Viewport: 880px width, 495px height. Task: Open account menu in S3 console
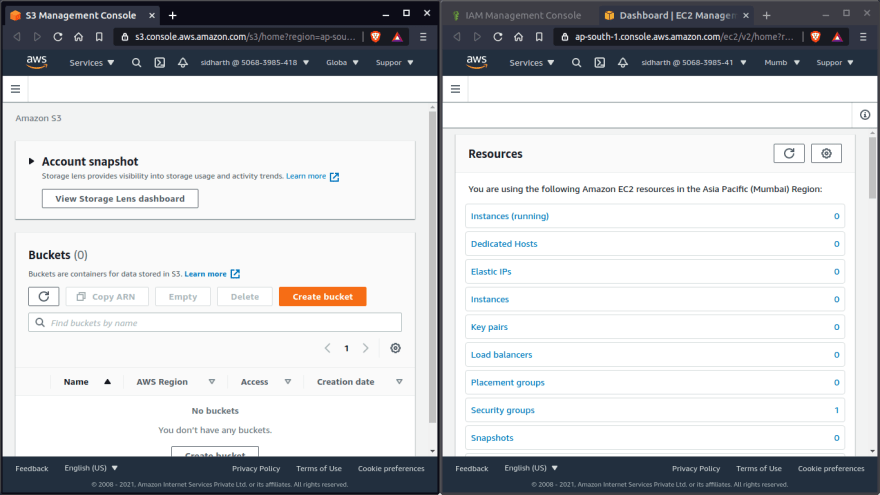pyautogui.click(x=255, y=63)
